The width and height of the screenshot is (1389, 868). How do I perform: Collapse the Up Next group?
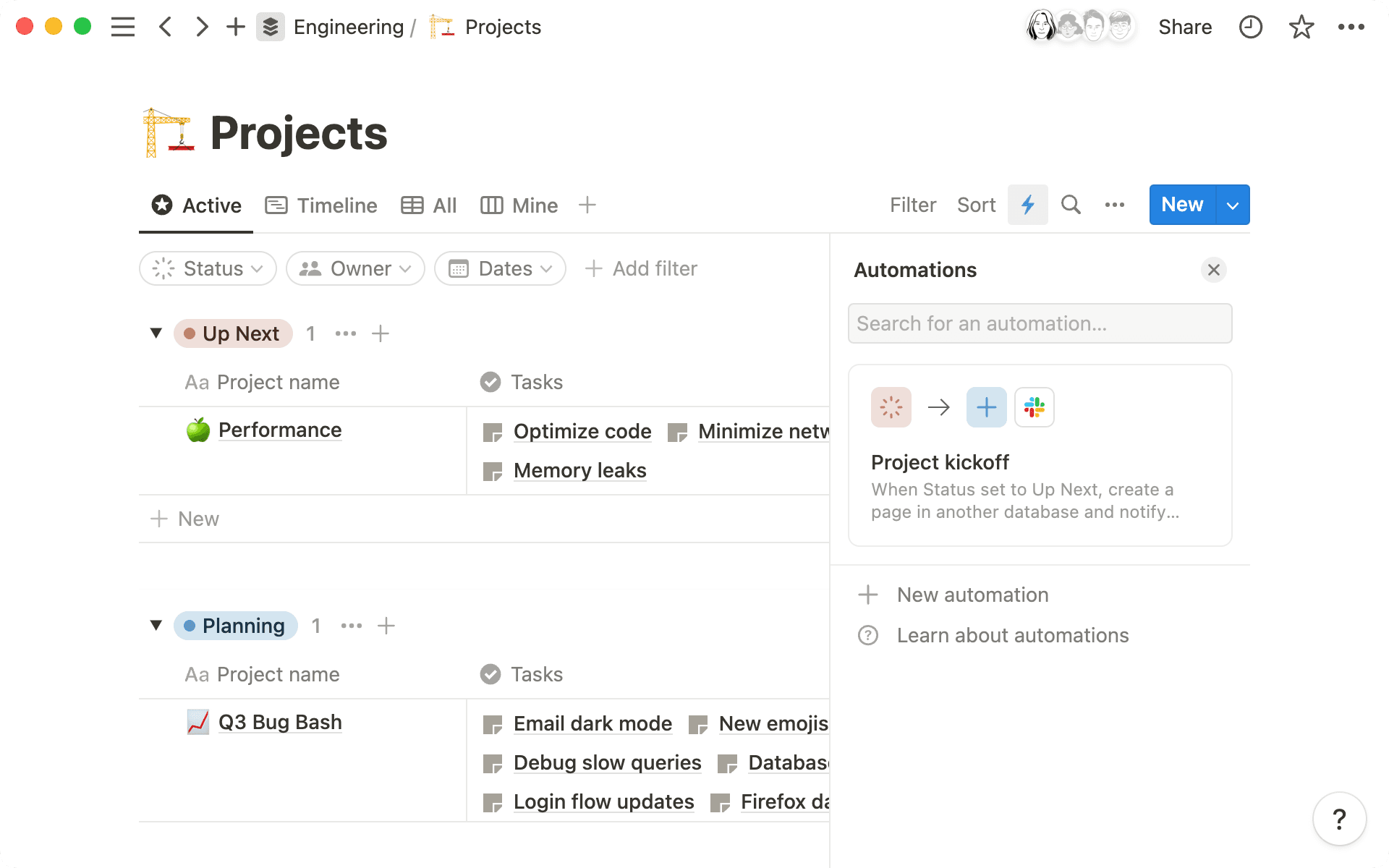point(156,333)
